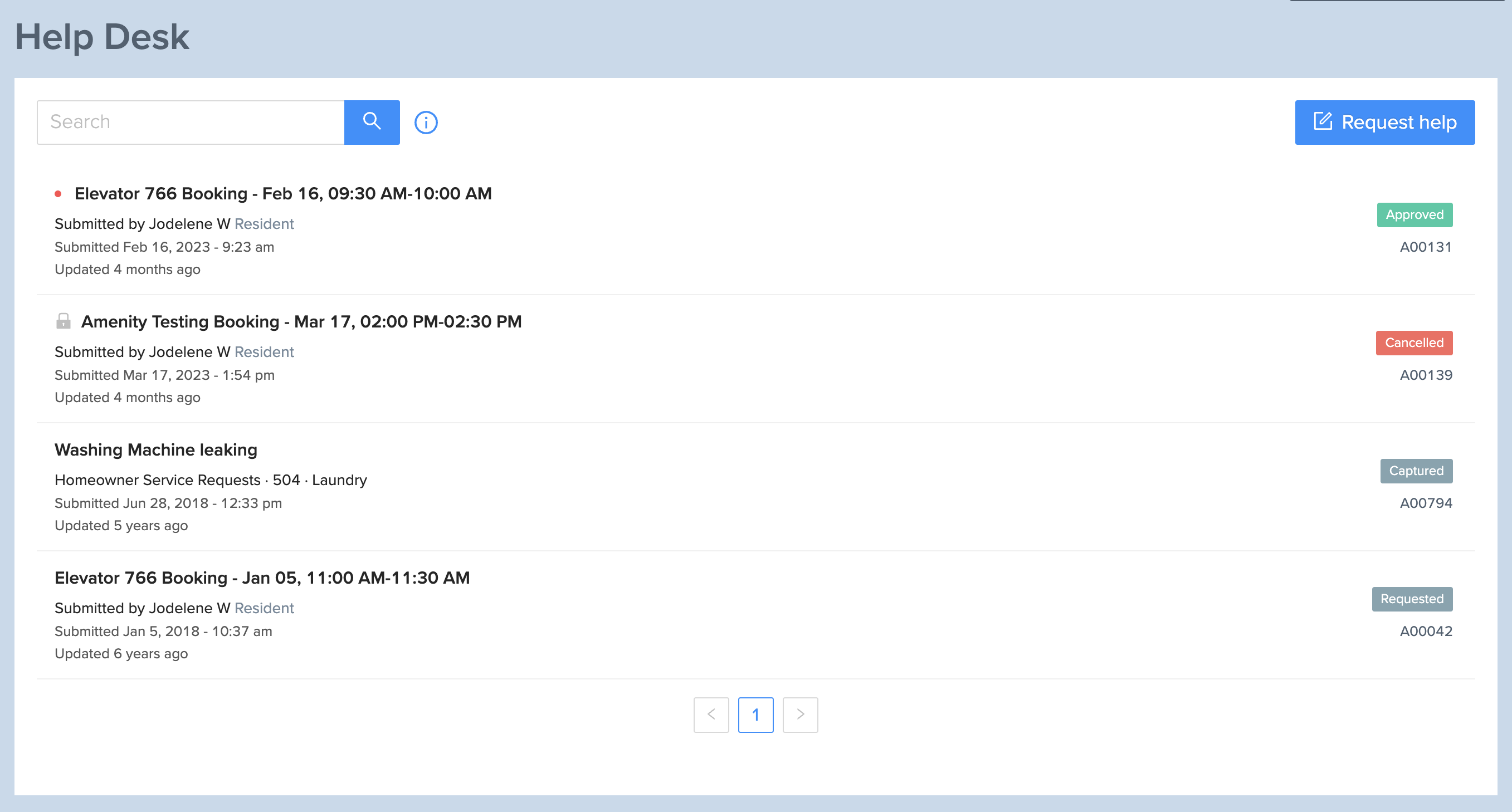
Task: Go to previous page with left arrow
Action: [x=711, y=715]
